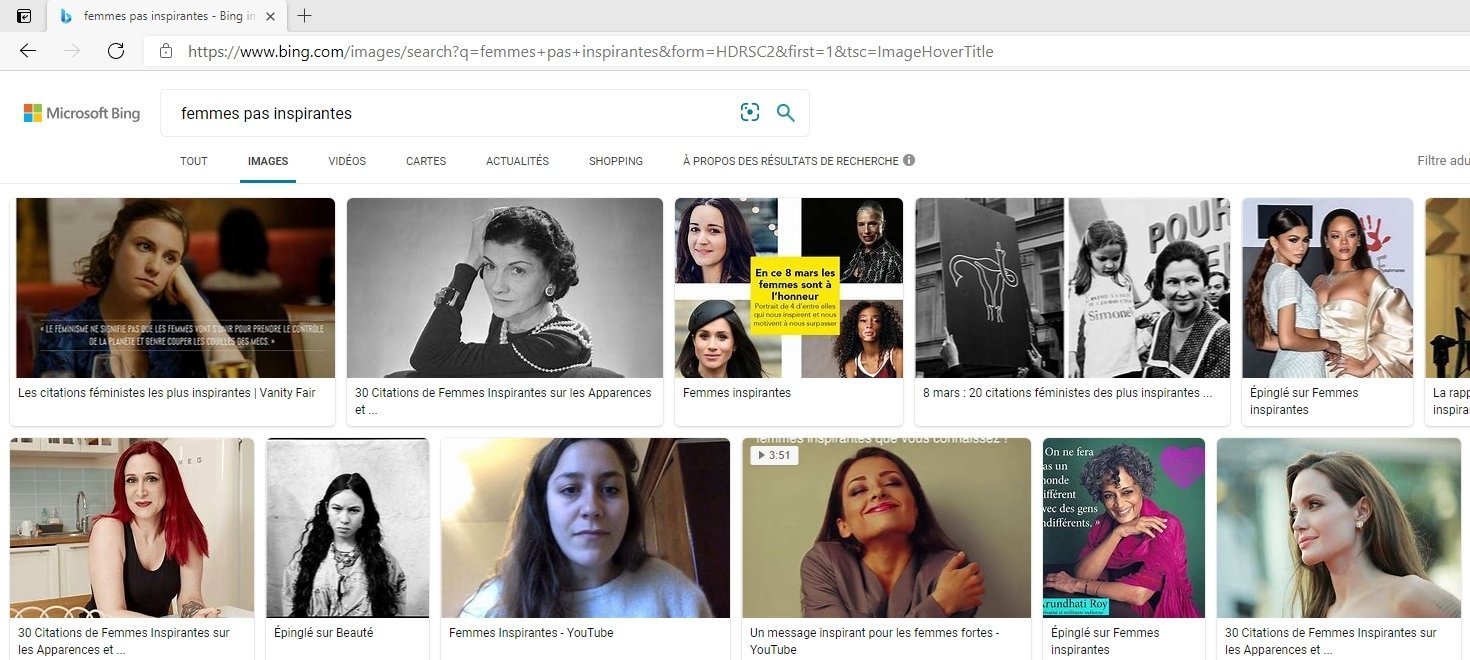Click the site lock icon in address bar
This screenshot has width=1470, height=660.
(x=166, y=51)
